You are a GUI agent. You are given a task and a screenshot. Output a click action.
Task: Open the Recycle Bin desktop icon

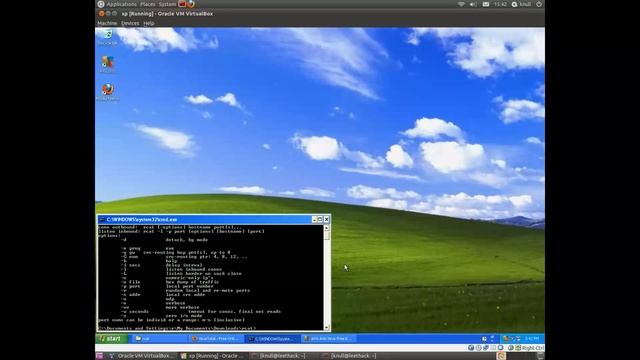coord(107,37)
